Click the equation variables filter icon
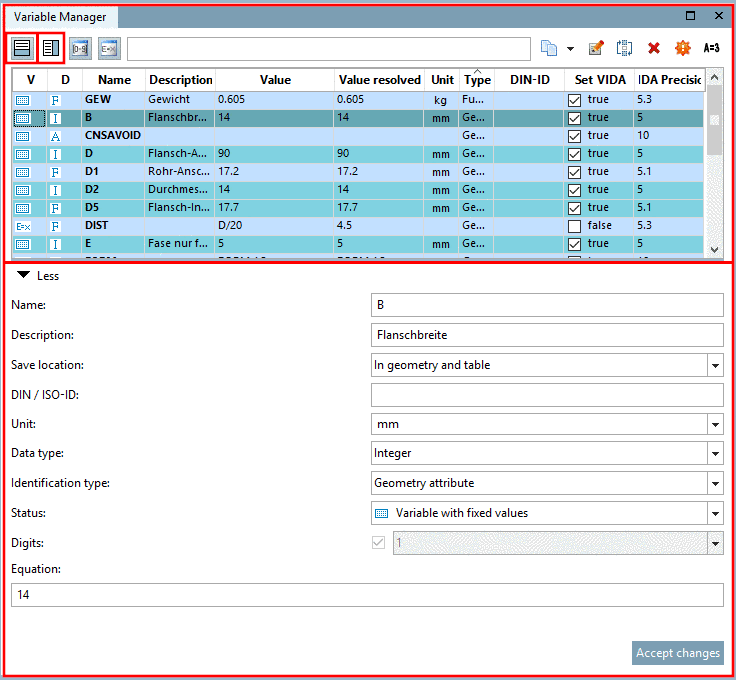 coord(108,47)
